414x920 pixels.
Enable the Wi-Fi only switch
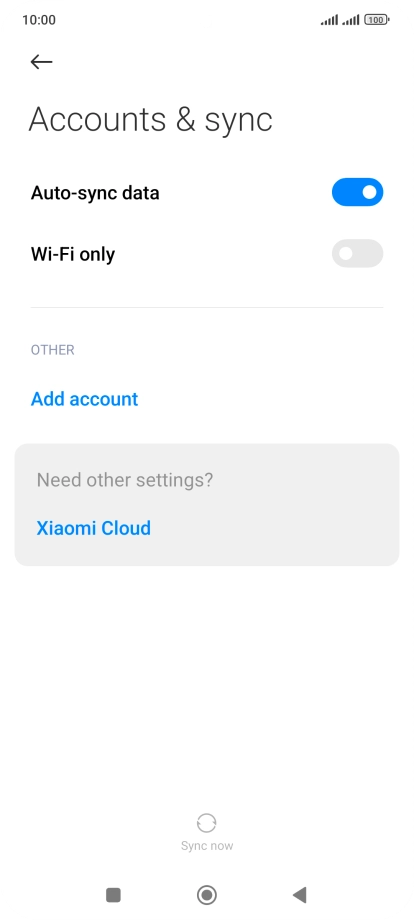[x=357, y=253]
